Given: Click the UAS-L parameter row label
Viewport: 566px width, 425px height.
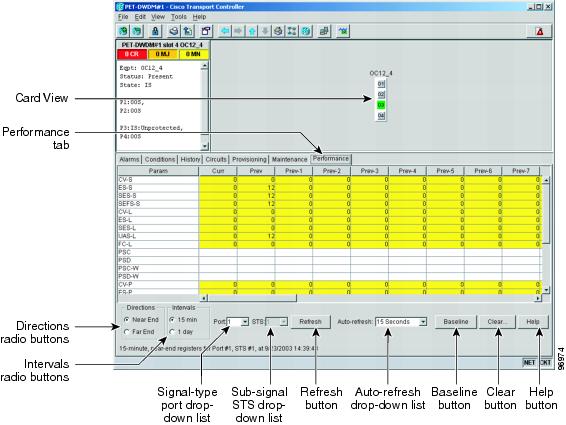Looking at the screenshot, I should pos(158,236).
